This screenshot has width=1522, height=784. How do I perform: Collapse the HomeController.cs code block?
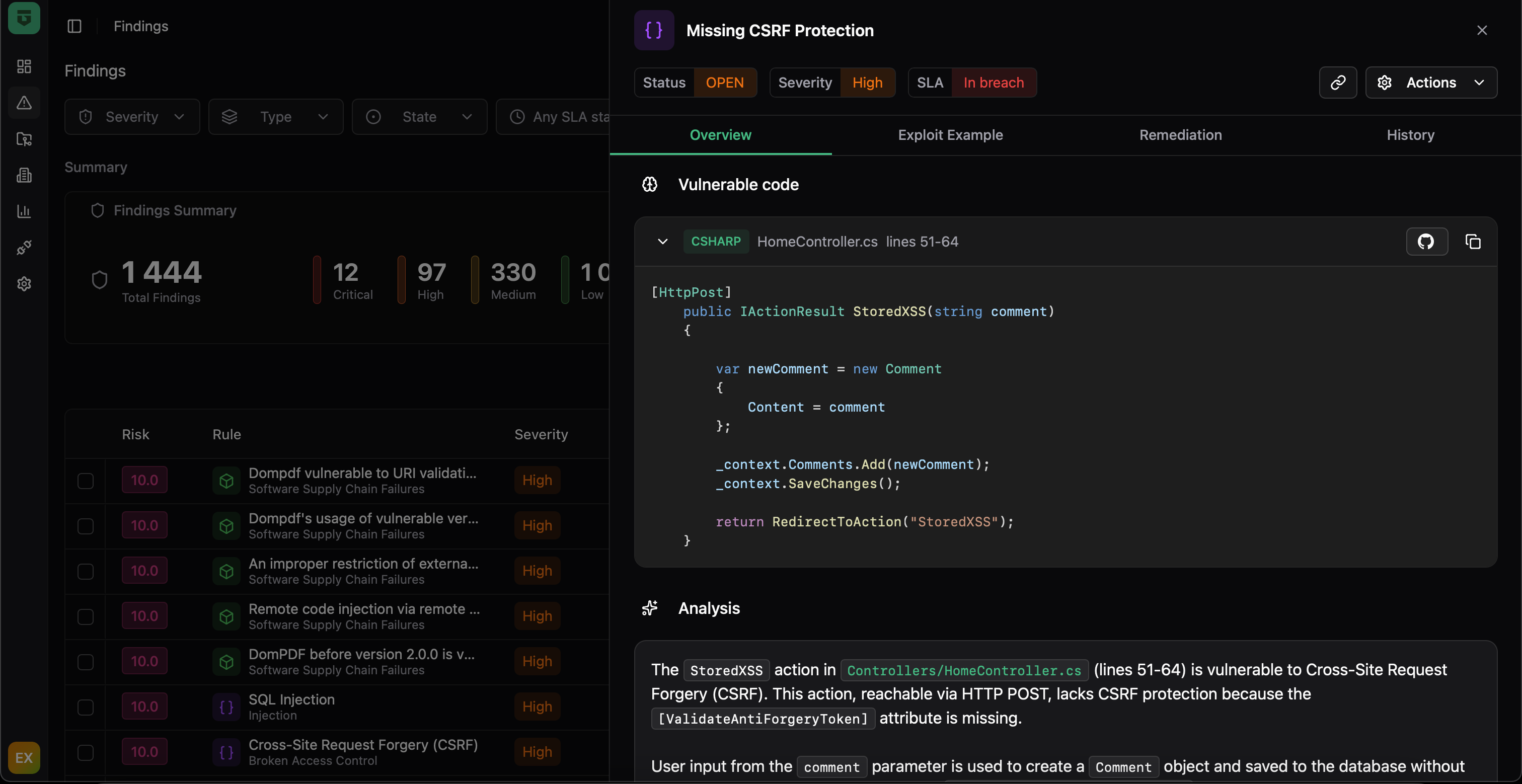click(x=662, y=241)
